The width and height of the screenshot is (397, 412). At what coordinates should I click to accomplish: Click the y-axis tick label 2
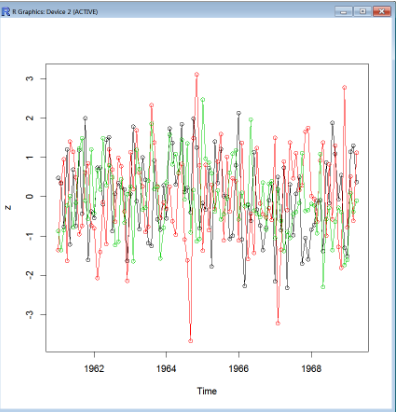(x=30, y=118)
